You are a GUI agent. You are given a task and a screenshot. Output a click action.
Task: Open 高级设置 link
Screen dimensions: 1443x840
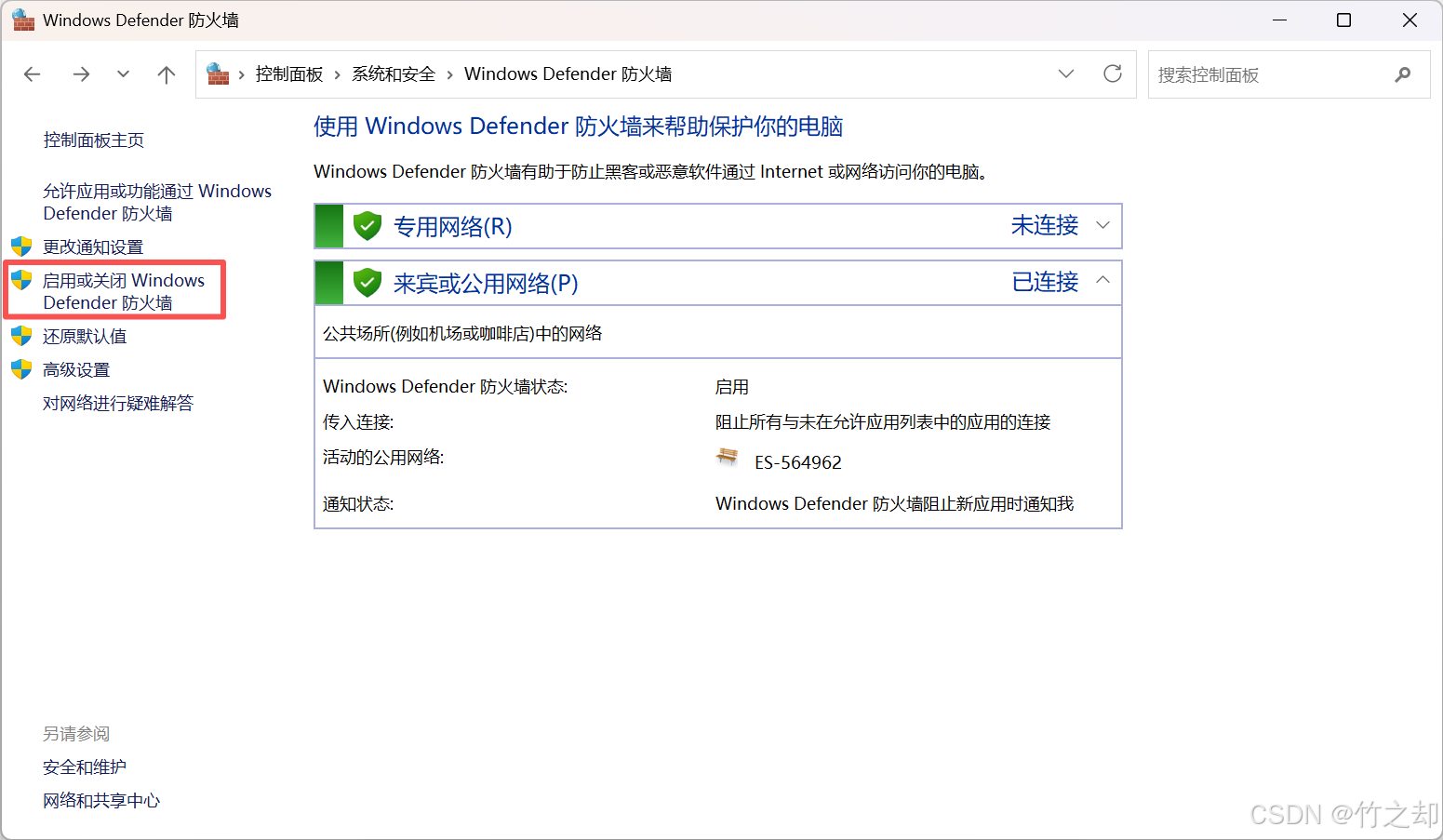click(x=76, y=370)
